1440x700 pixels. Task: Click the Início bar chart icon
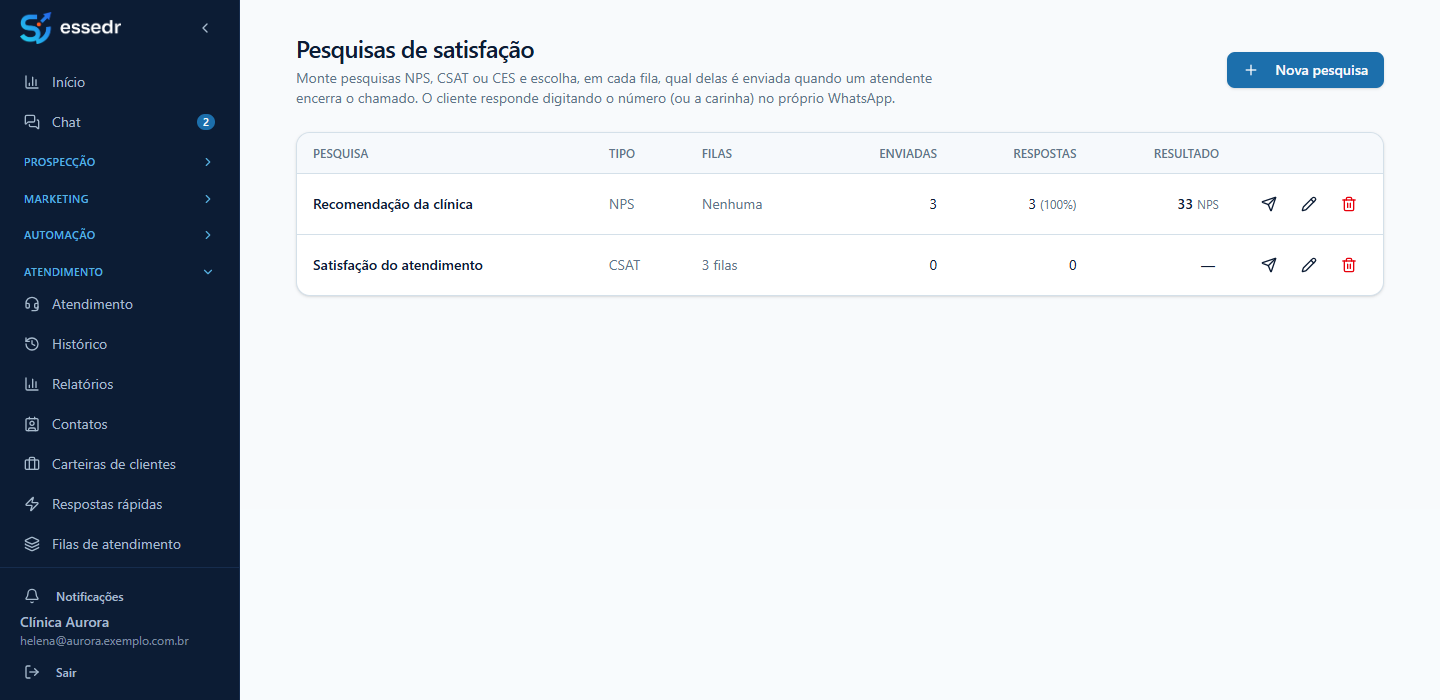(32, 82)
